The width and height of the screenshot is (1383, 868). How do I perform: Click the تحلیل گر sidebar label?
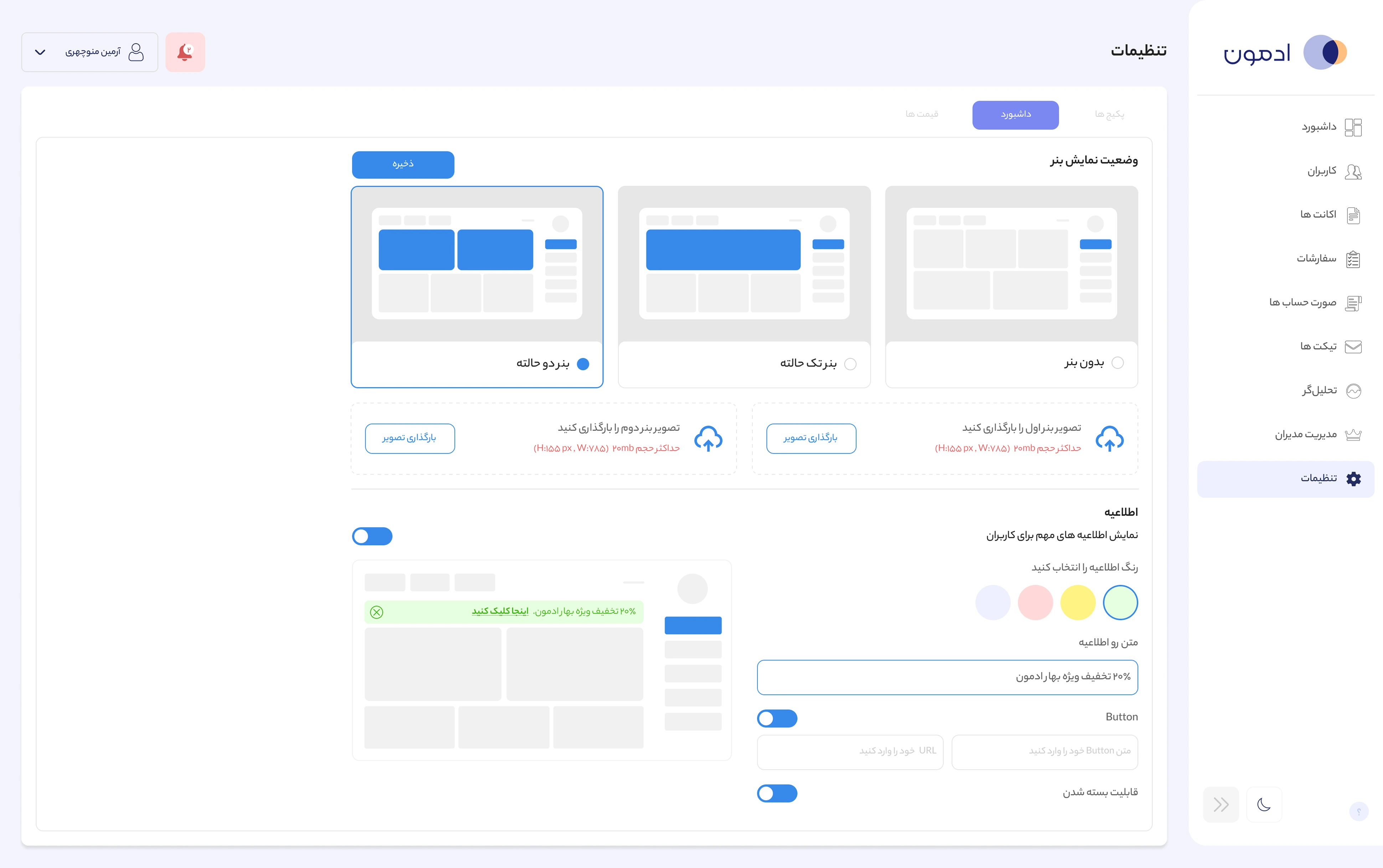pos(1319,391)
